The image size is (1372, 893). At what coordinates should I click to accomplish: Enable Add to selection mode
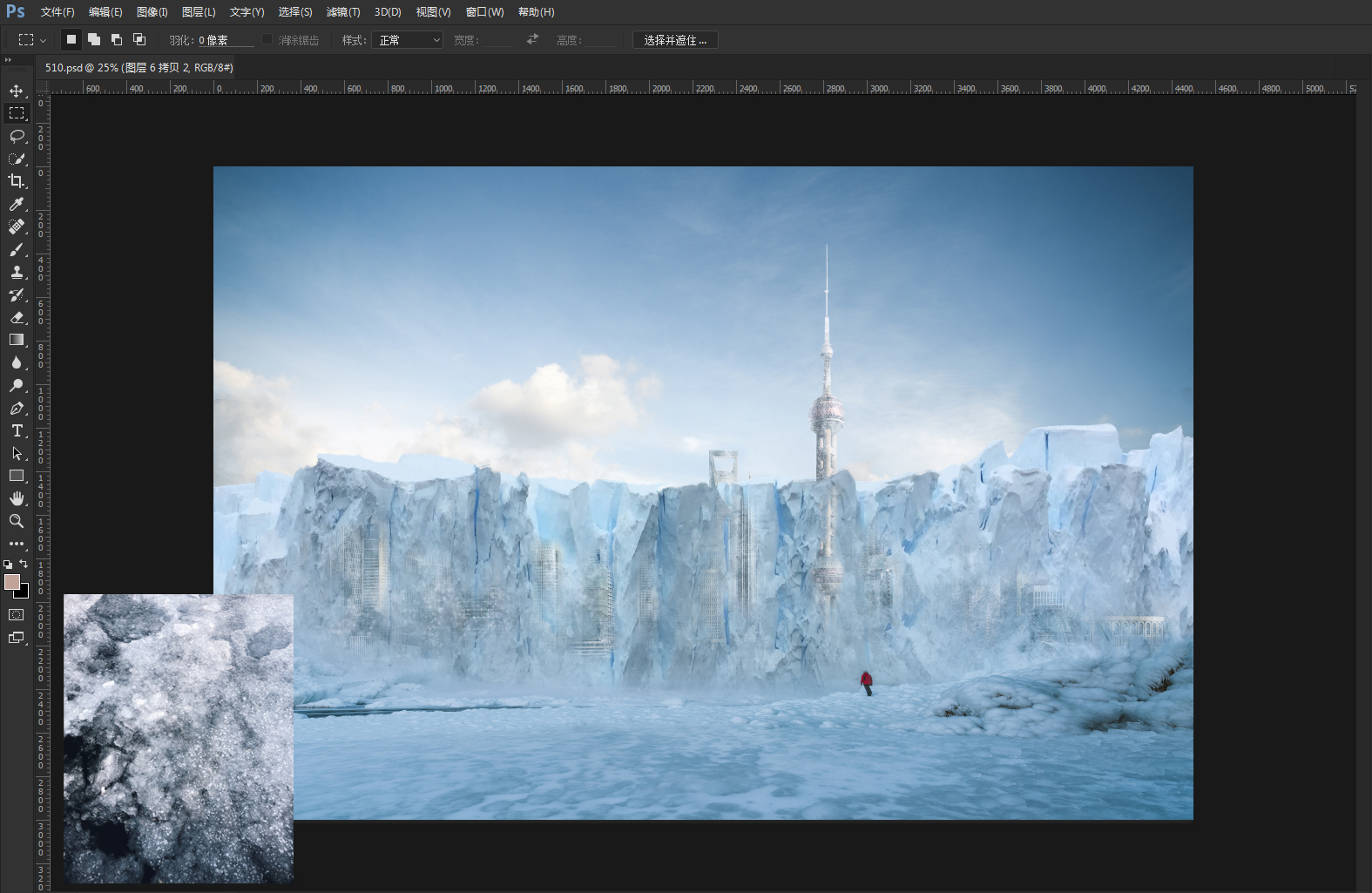[x=94, y=39]
